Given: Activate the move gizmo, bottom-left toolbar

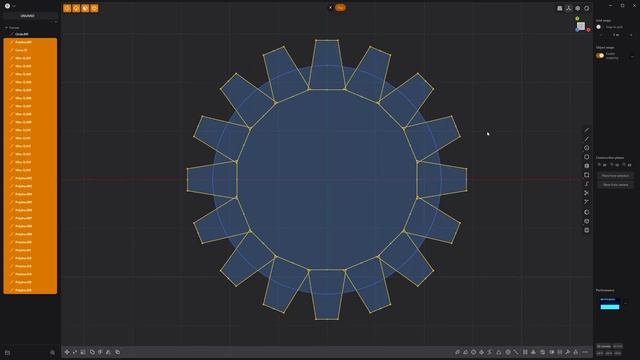Looking at the screenshot, I should (67, 352).
